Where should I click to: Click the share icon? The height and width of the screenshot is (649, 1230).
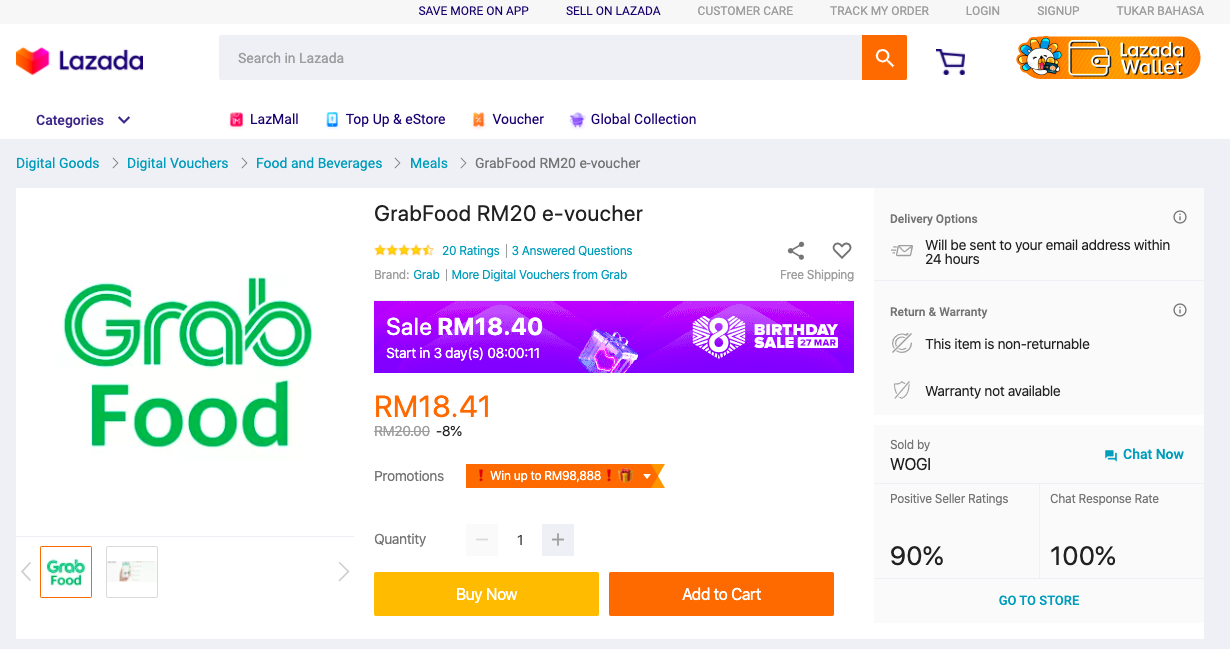point(796,250)
